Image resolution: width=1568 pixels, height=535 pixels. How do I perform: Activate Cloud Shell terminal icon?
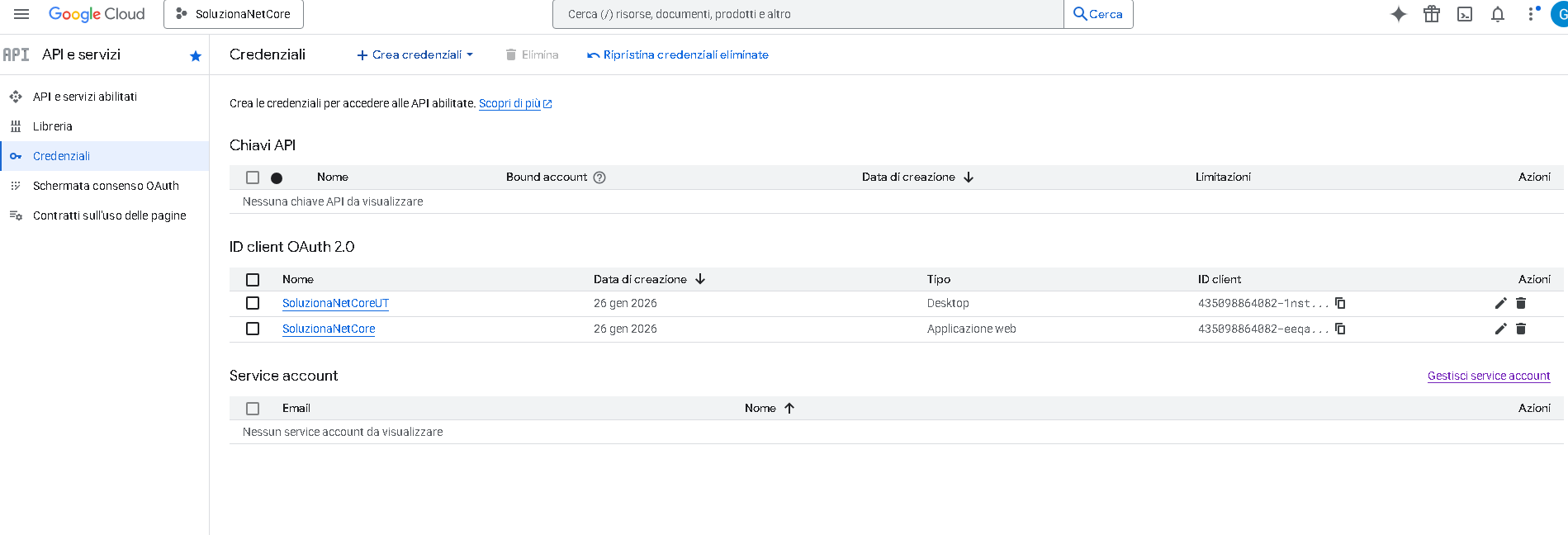pos(1464,14)
